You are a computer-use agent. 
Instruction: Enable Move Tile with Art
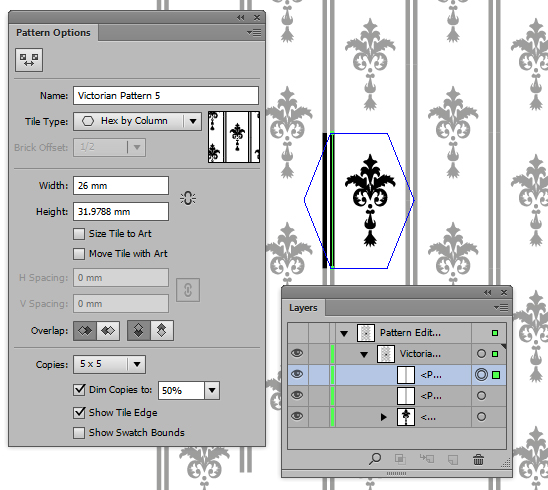click(x=79, y=254)
